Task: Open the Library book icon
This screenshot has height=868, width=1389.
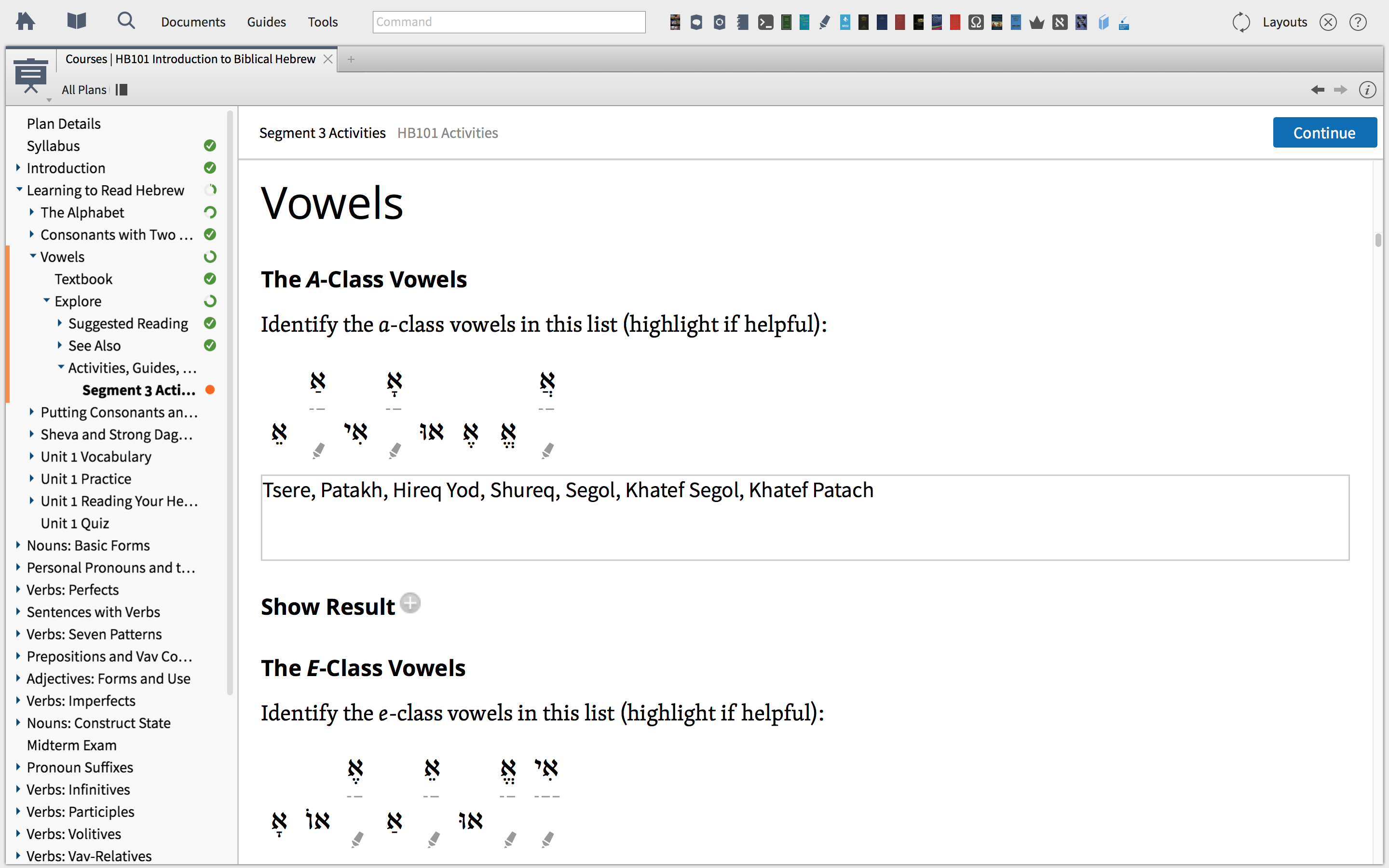Action: pyautogui.click(x=76, y=22)
